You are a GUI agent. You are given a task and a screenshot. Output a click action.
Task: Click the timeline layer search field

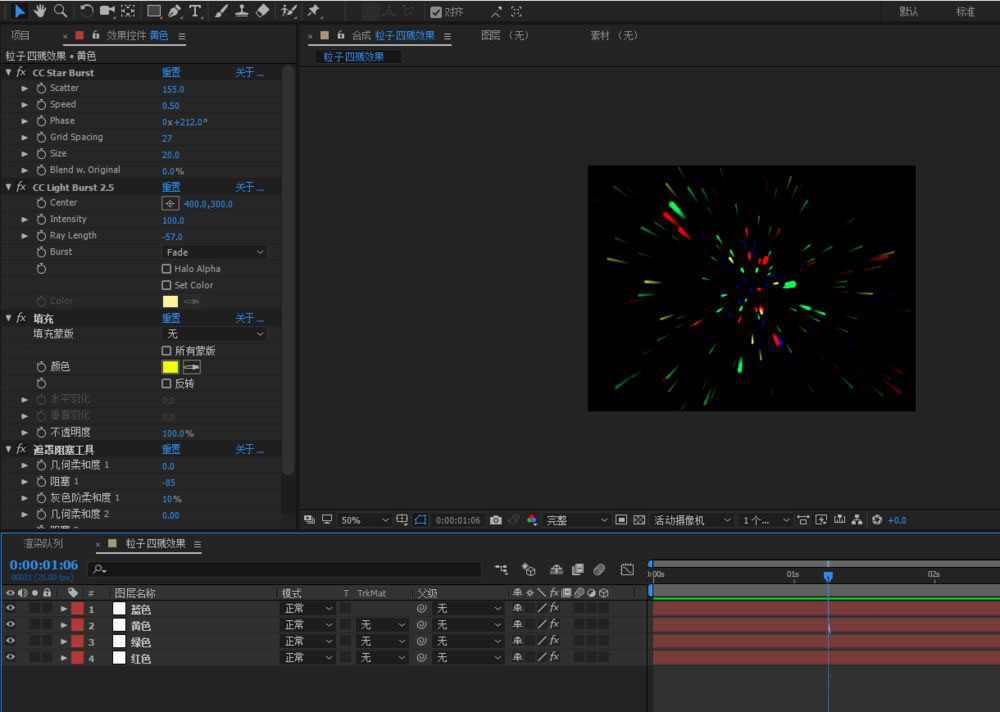(280, 569)
